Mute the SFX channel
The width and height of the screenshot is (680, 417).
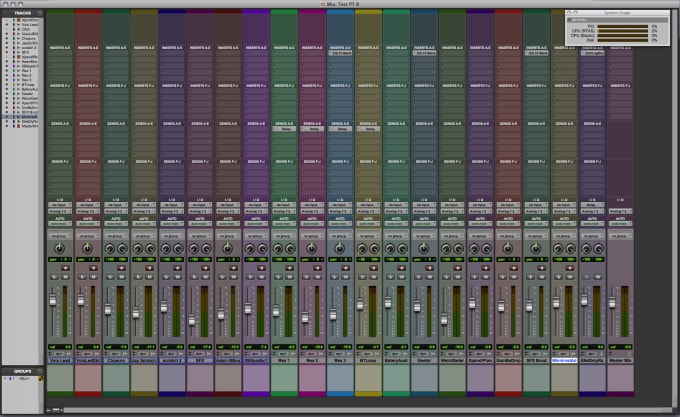coord(206,277)
